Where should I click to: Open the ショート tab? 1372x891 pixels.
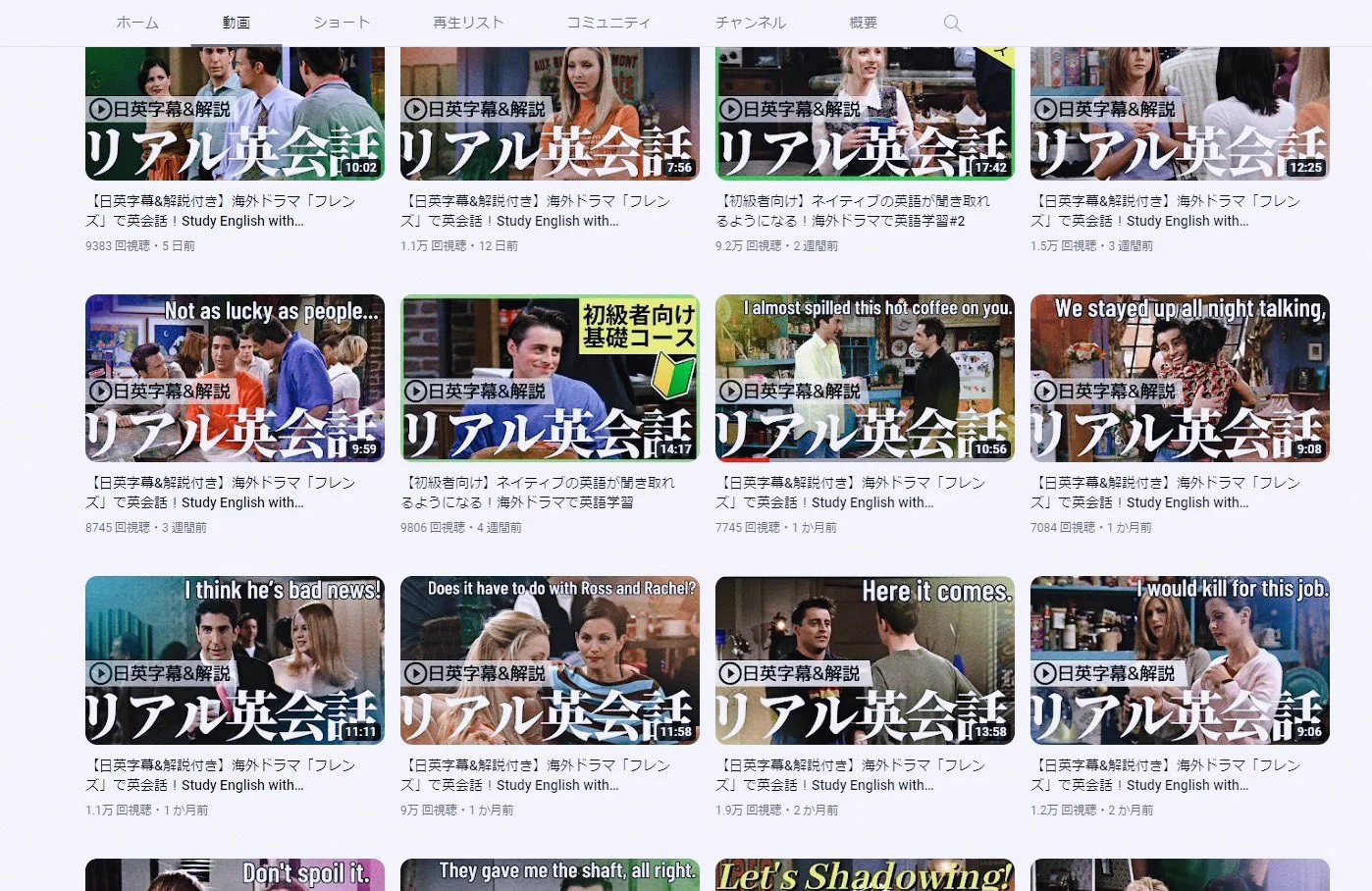click(342, 23)
